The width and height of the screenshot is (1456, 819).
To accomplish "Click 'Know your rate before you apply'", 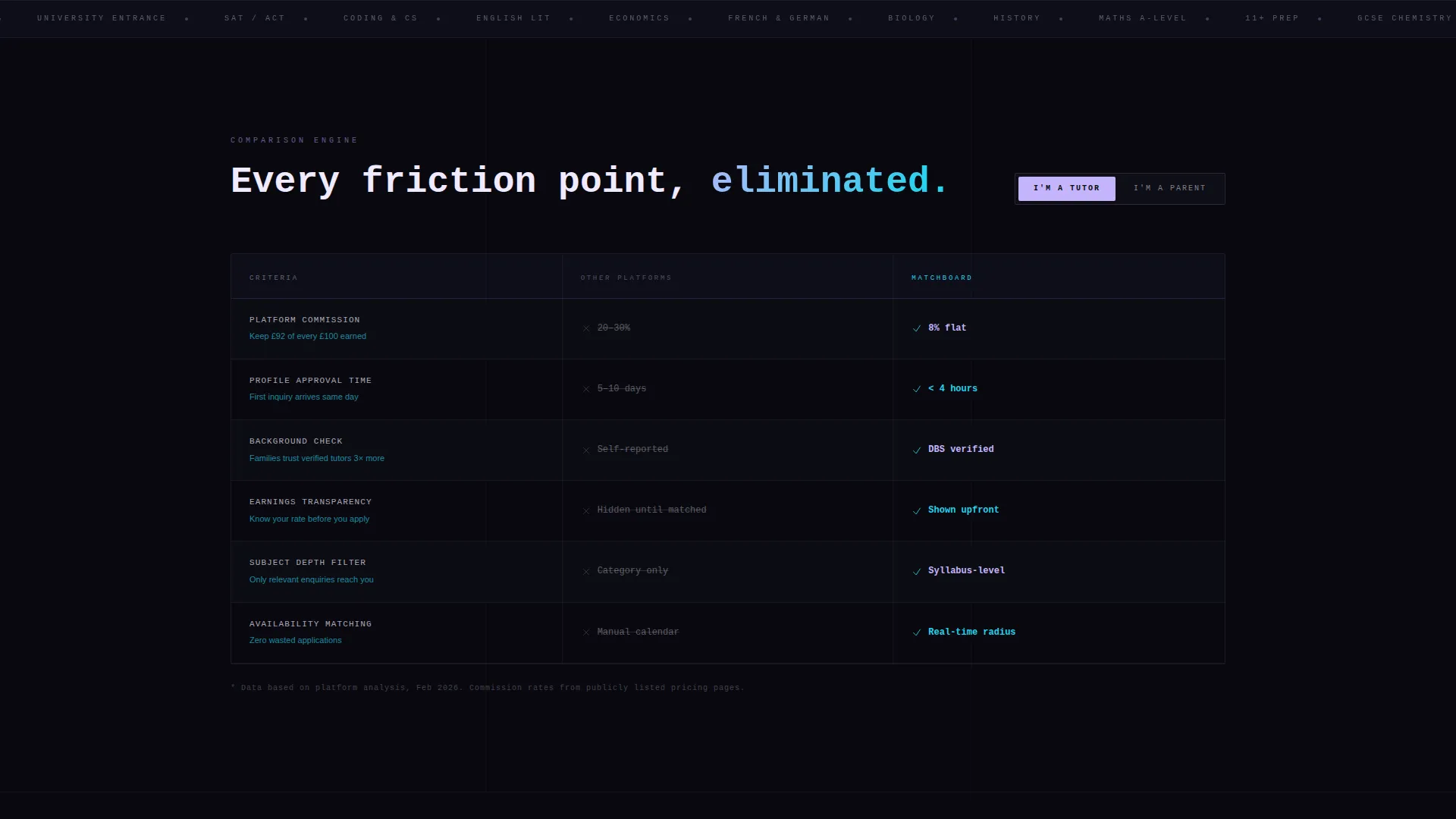I will click(x=309, y=519).
